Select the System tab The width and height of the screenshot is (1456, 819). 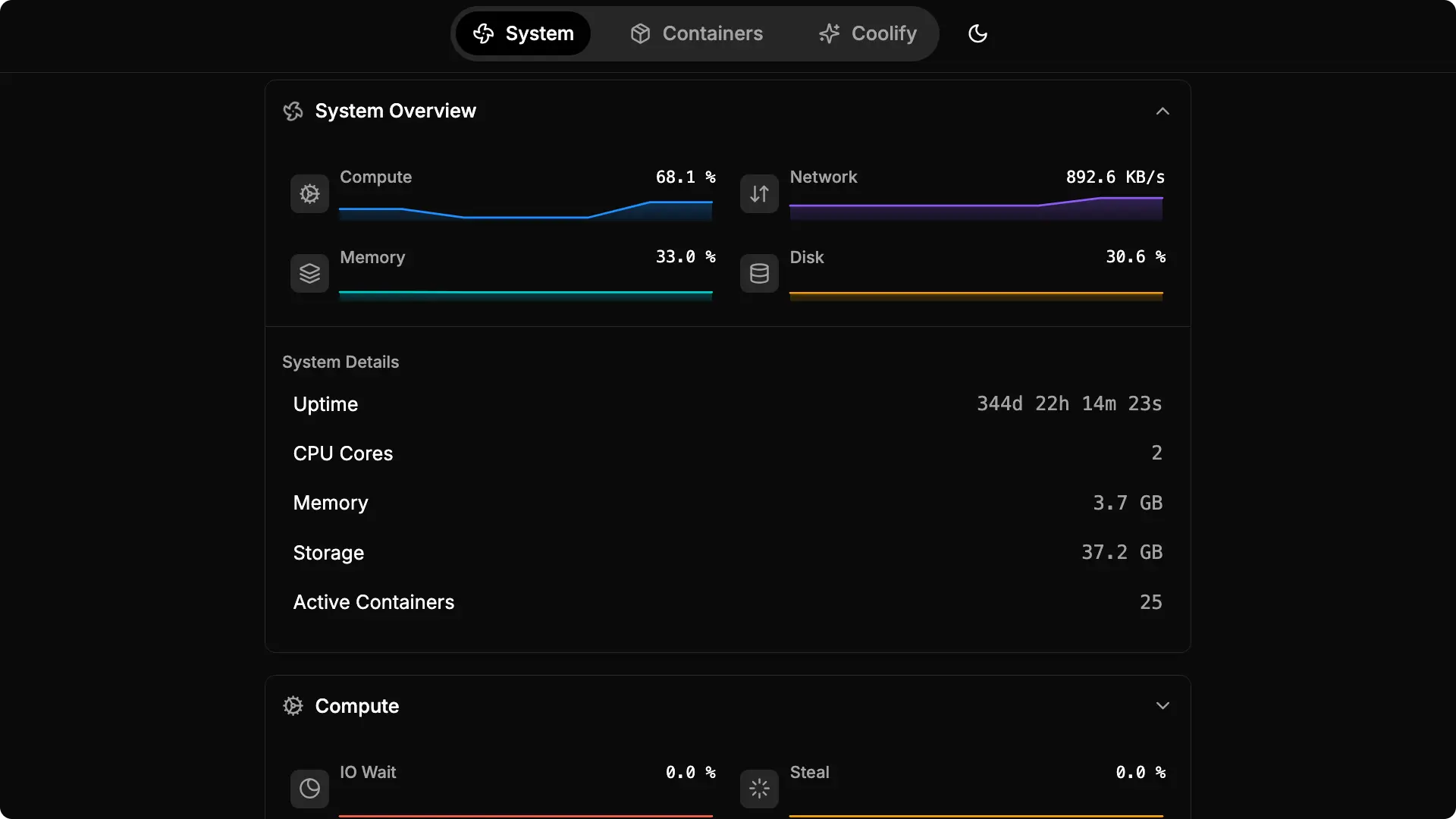tap(523, 33)
